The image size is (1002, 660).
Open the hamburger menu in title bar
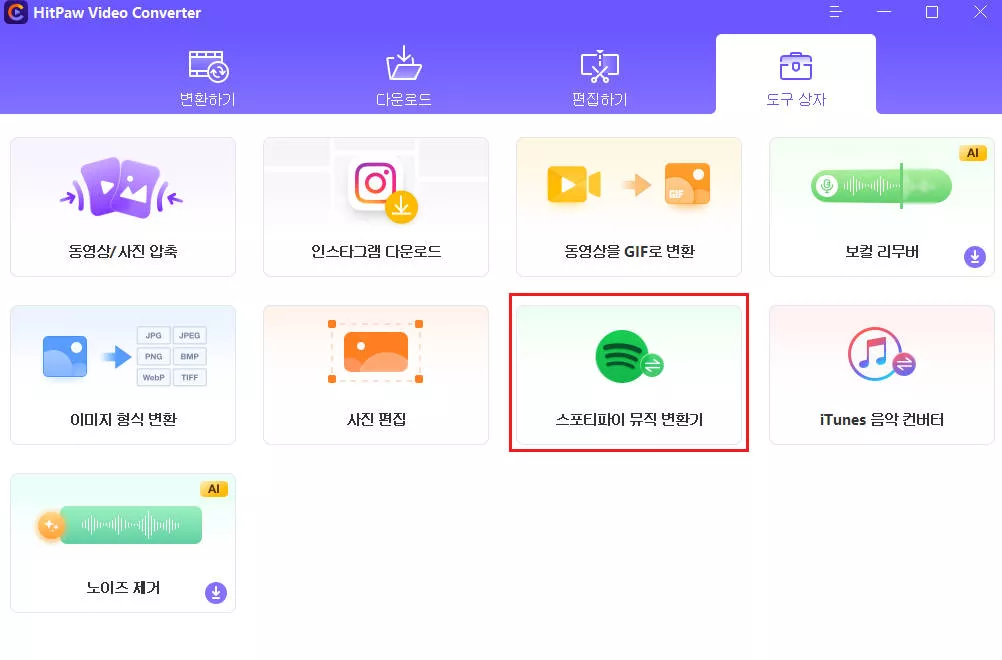click(x=835, y=12)
